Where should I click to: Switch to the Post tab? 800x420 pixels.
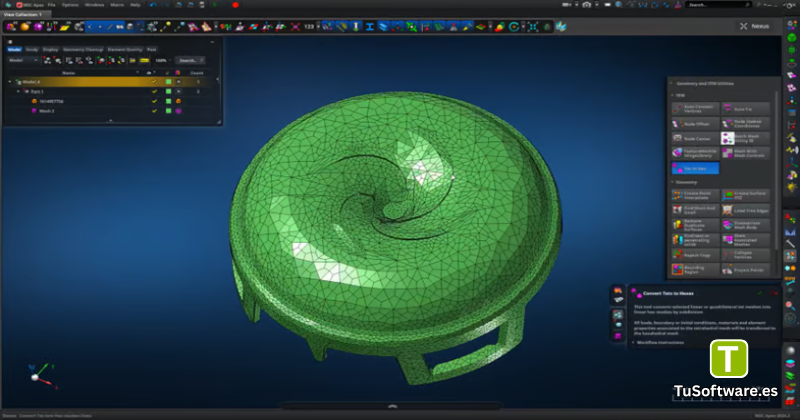152,50
